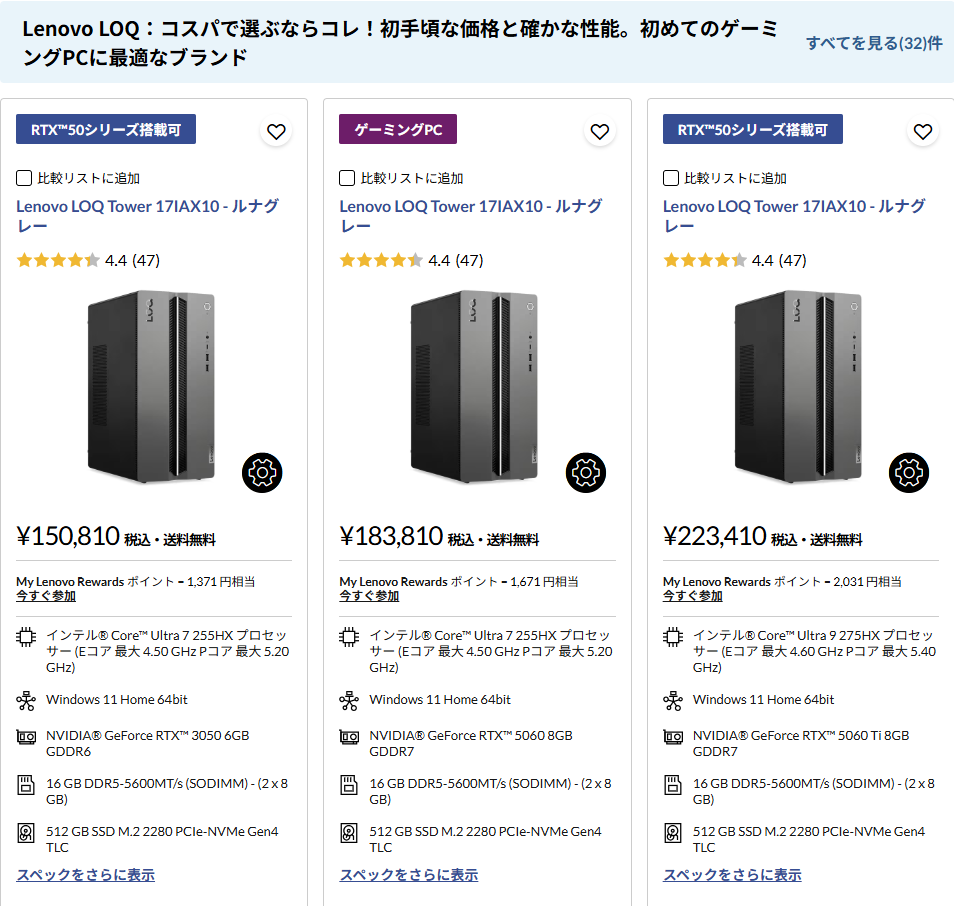Enable the compare checkbox on the ¥183,810 product
954x906 pixels.
(x=348, y=178)
